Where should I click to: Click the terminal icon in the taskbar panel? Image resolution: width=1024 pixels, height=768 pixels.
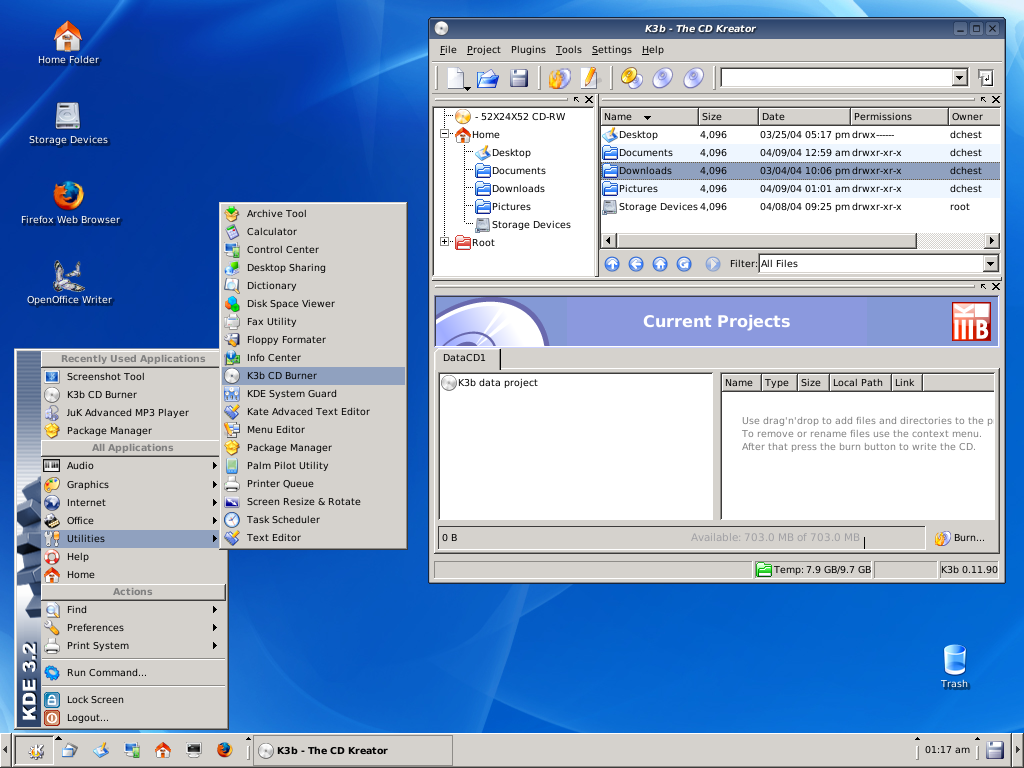pos(193,750)
